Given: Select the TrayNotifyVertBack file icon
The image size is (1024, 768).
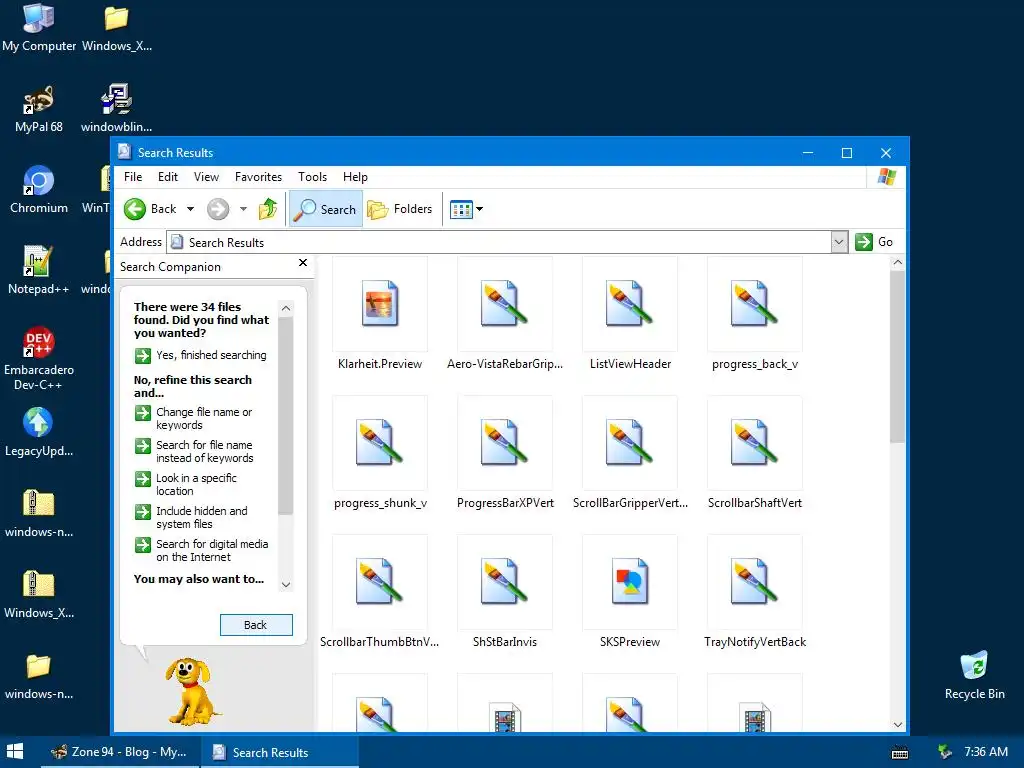Looking at the screenshot, I should pyautogui.click(x=754, y=582).
